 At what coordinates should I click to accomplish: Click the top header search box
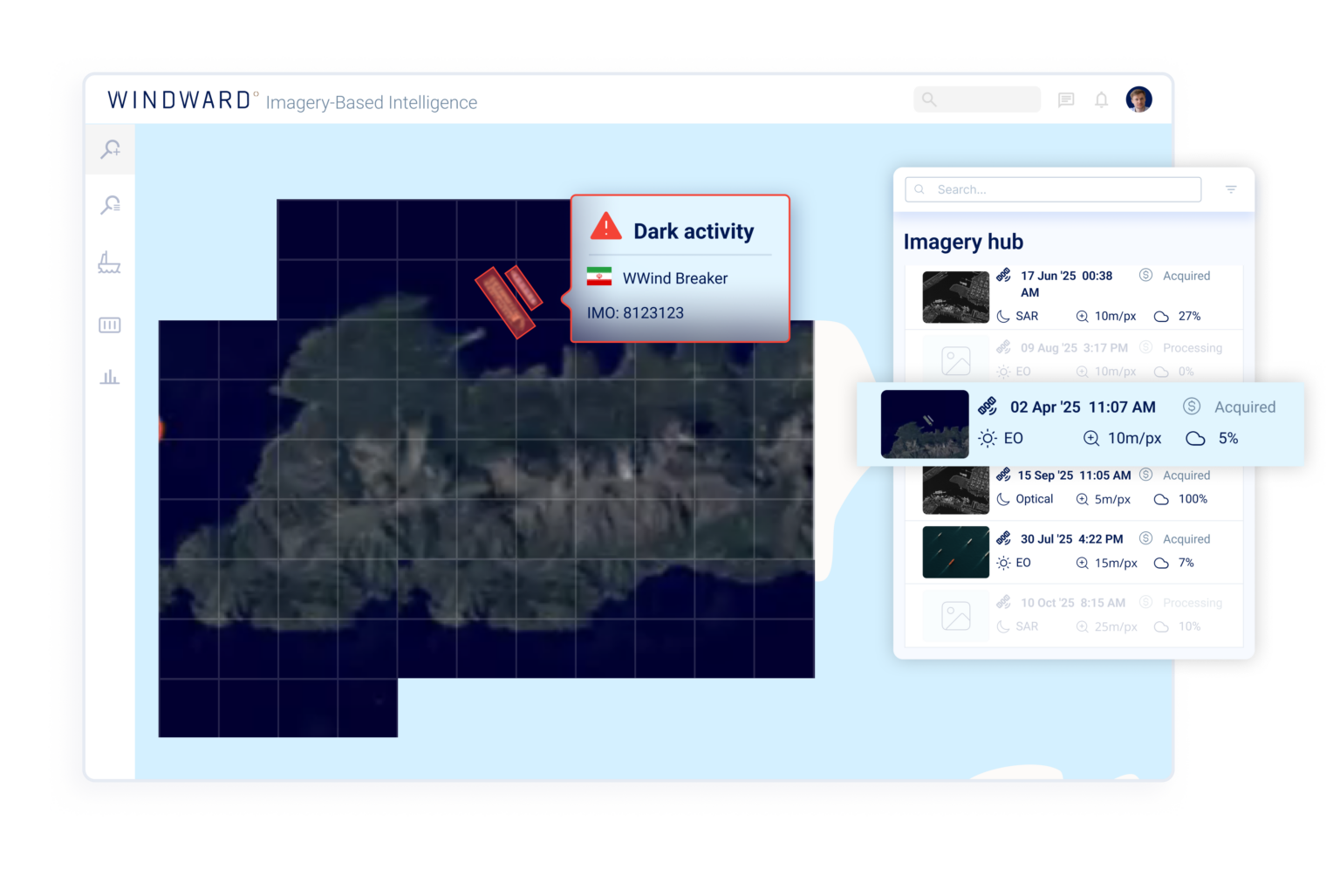tap(976, 99)
